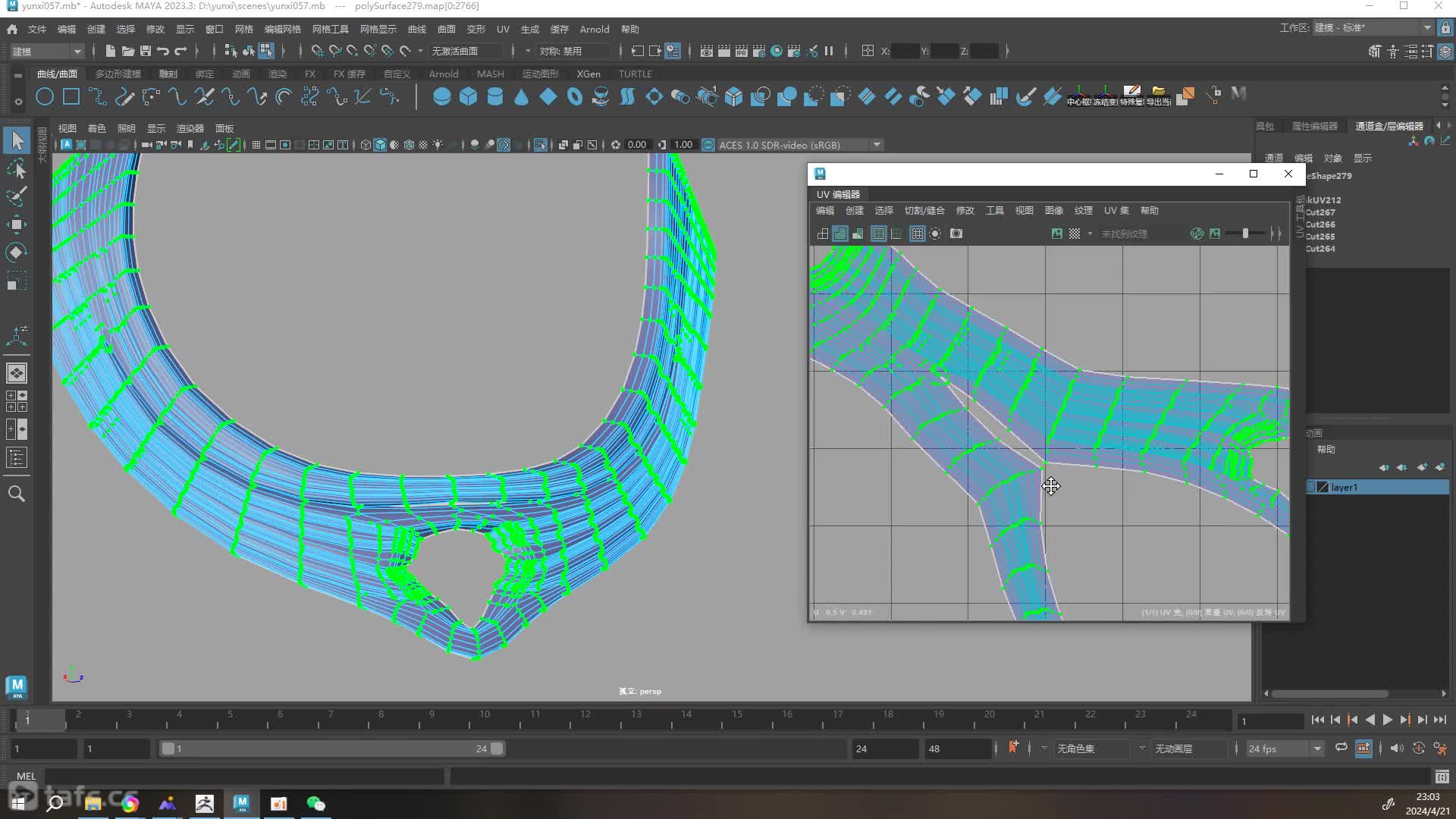Create a NURBS cube from the shelf

click(x=468, y=96)
